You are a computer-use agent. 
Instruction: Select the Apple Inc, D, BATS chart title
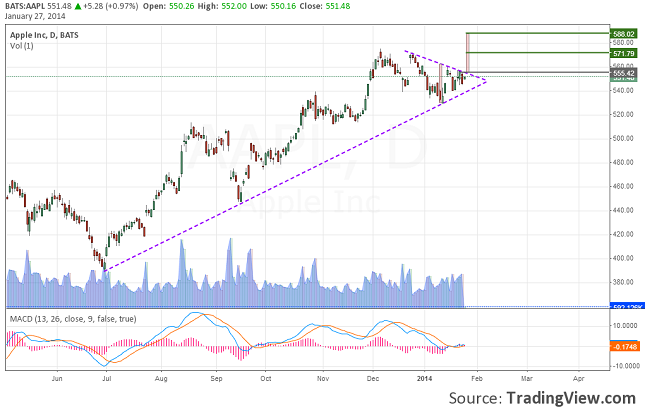pos(44,35)
